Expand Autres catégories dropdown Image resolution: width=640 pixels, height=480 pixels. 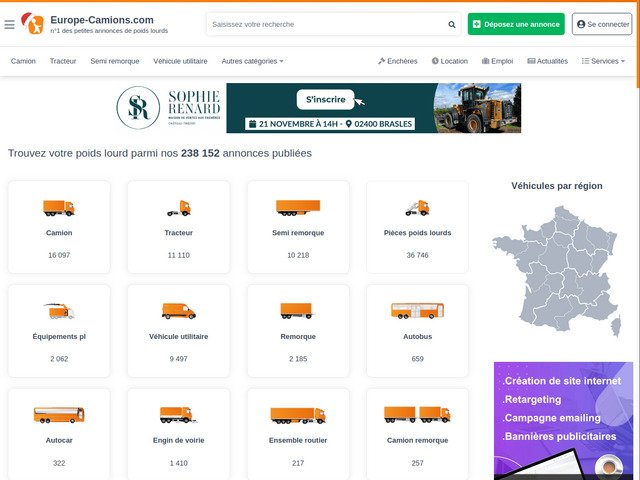pos(252,61)
